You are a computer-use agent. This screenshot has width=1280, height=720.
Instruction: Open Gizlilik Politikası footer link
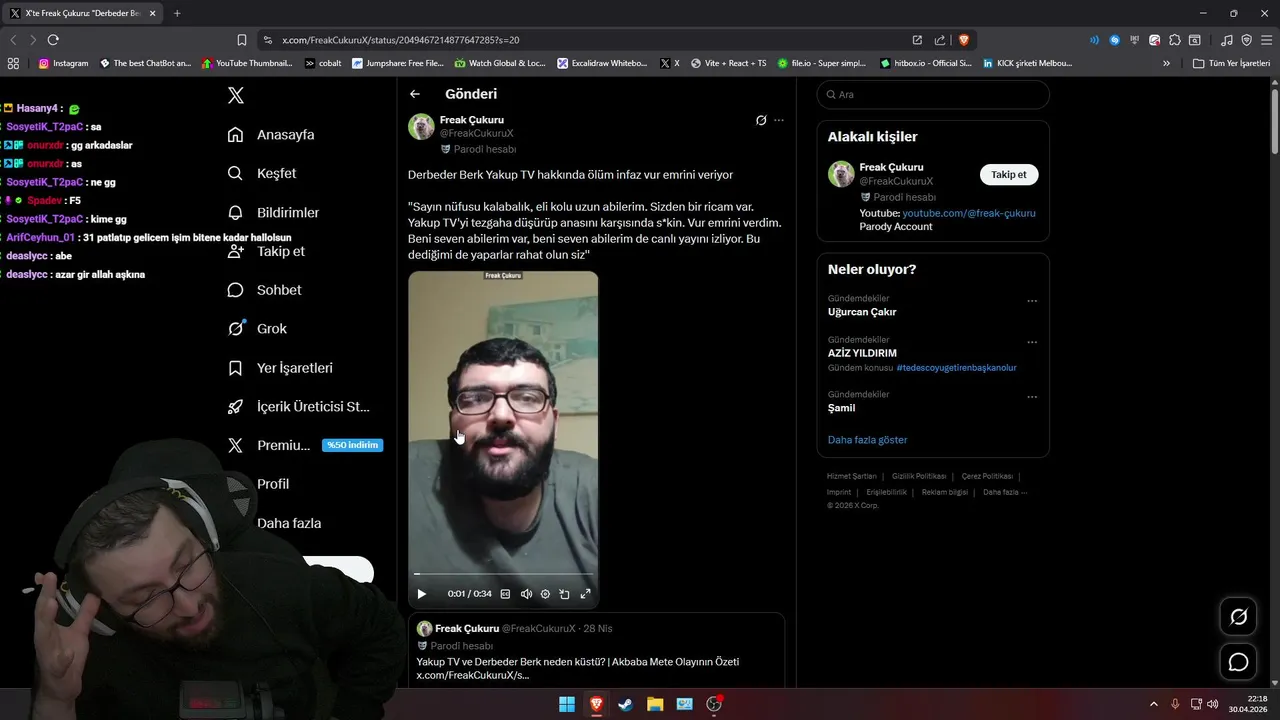919,476
